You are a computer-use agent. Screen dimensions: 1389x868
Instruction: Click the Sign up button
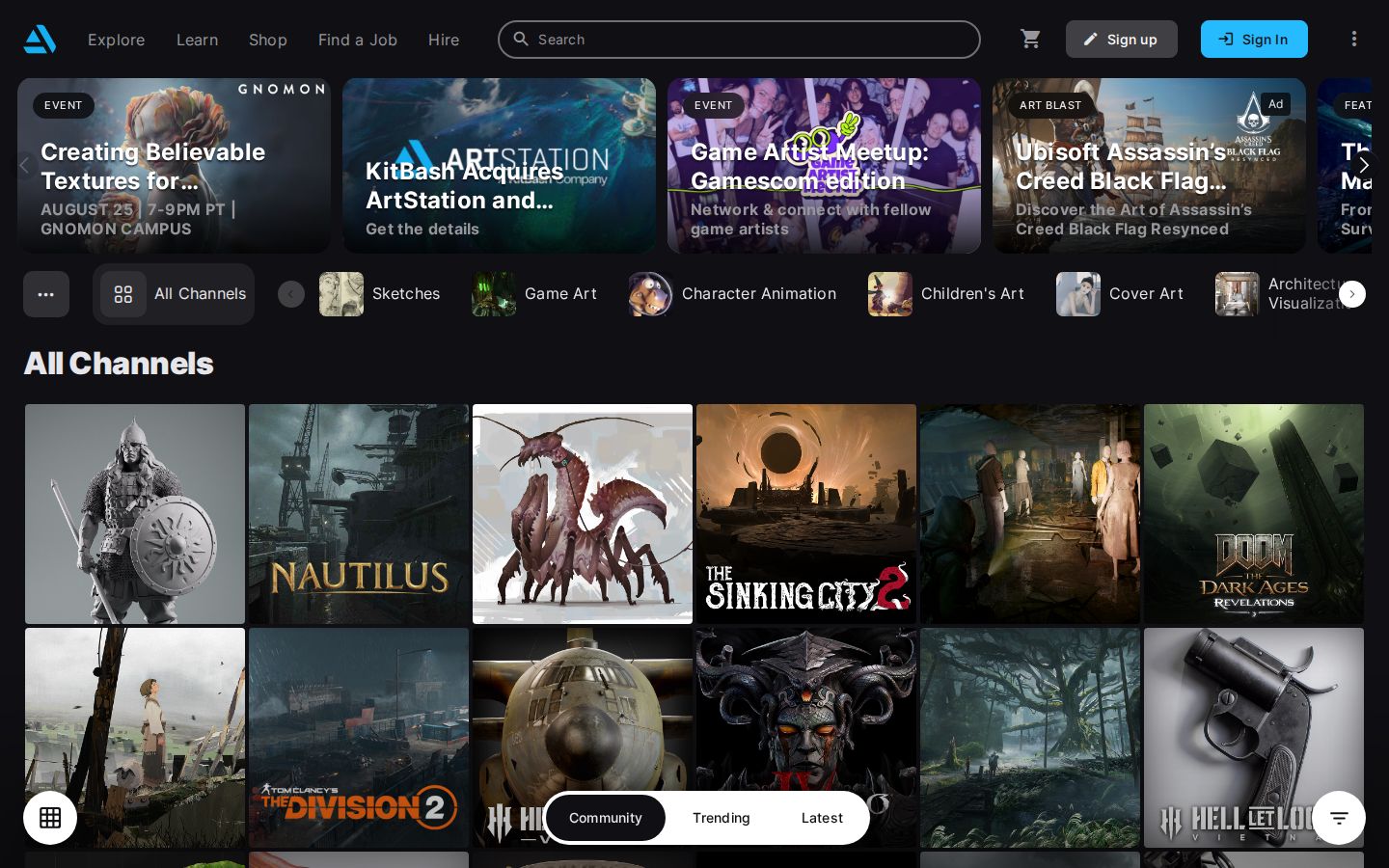[x=1122, y=40]
